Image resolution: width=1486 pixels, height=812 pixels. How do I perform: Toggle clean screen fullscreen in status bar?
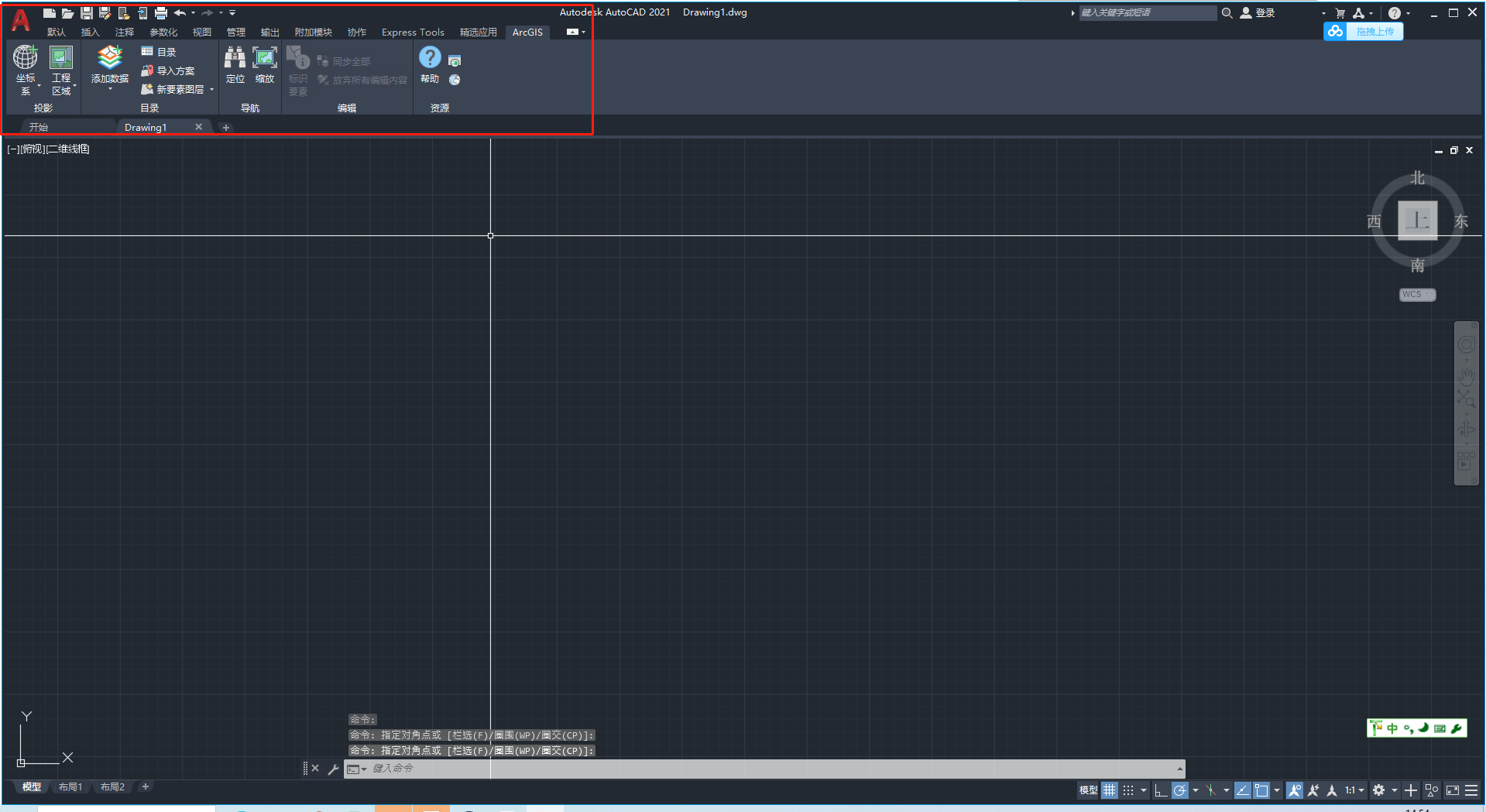[x=1453, y=790]
